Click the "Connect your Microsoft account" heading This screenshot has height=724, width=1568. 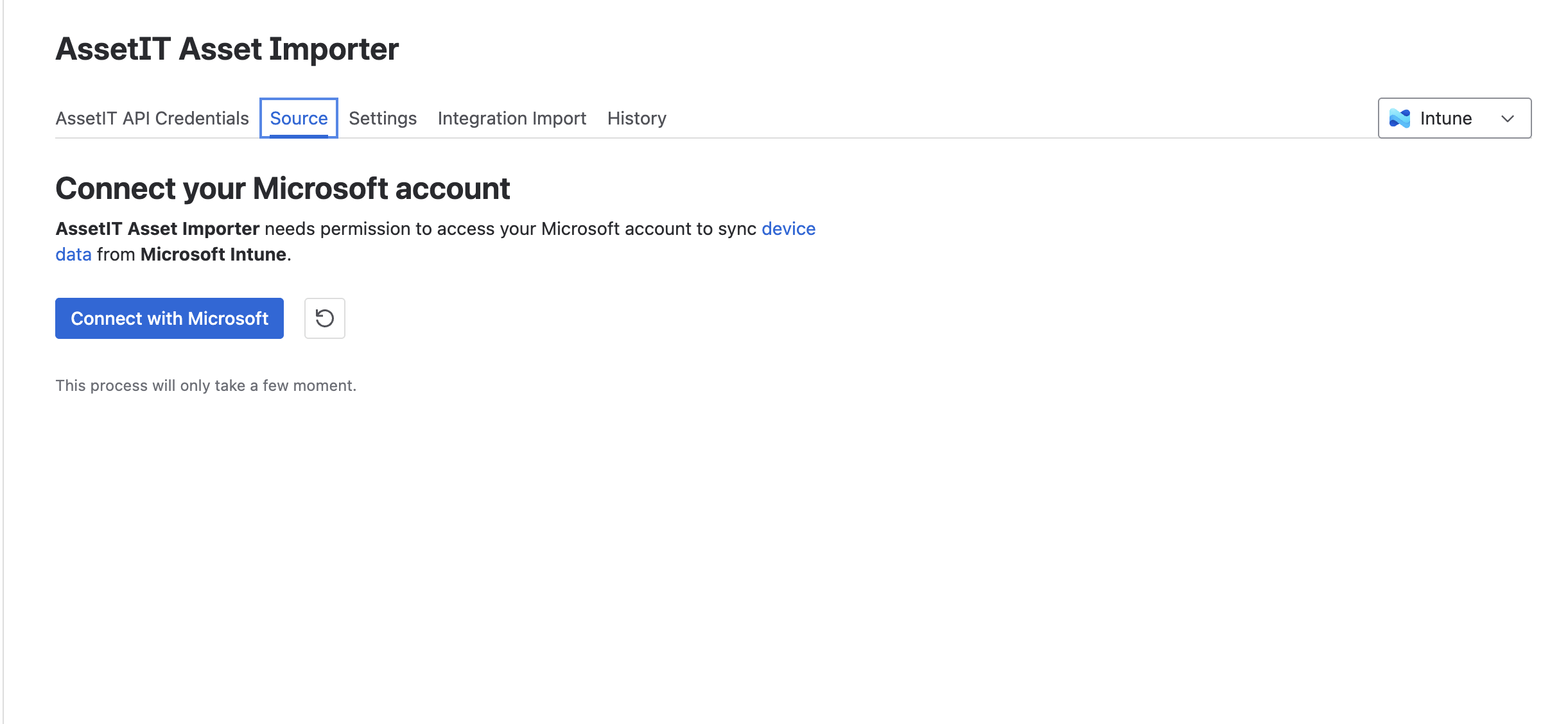tap(283, 189)
